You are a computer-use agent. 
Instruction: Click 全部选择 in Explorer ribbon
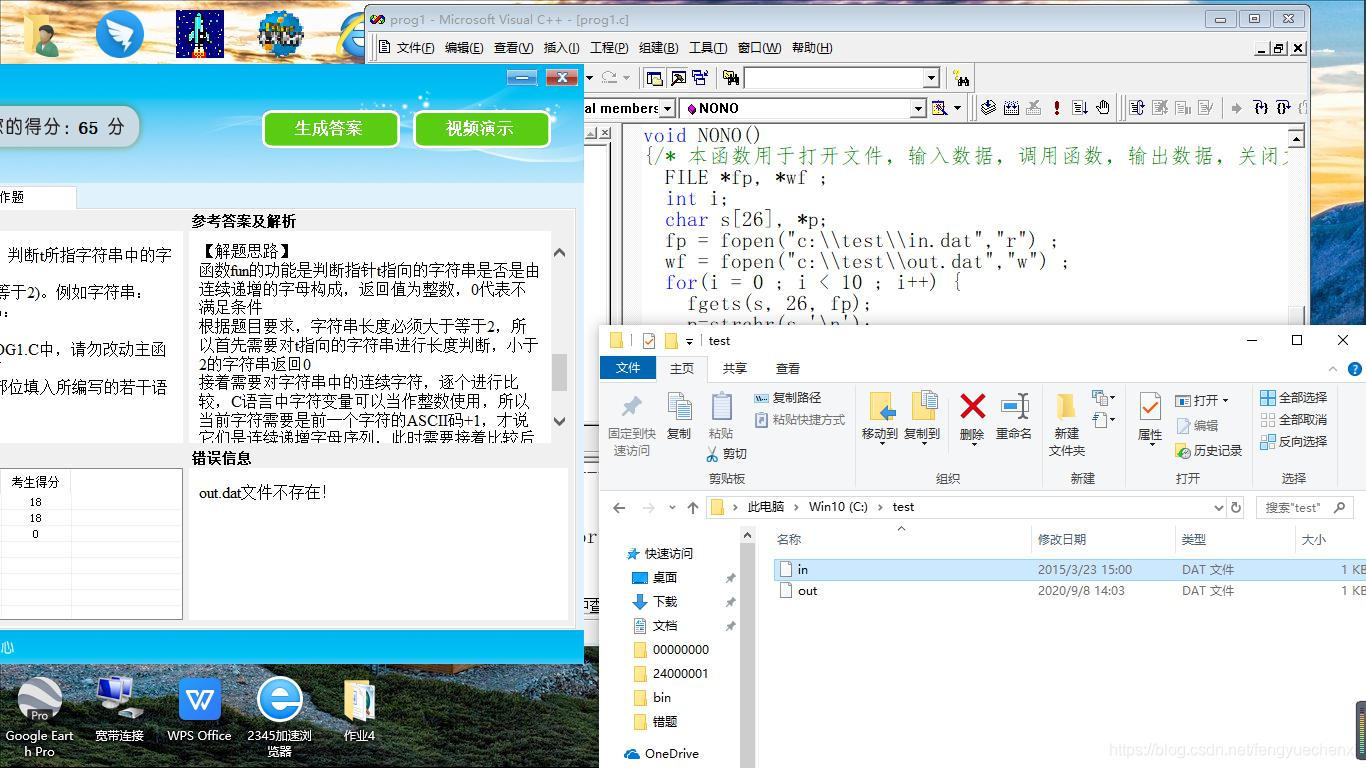pos(1294,398)
